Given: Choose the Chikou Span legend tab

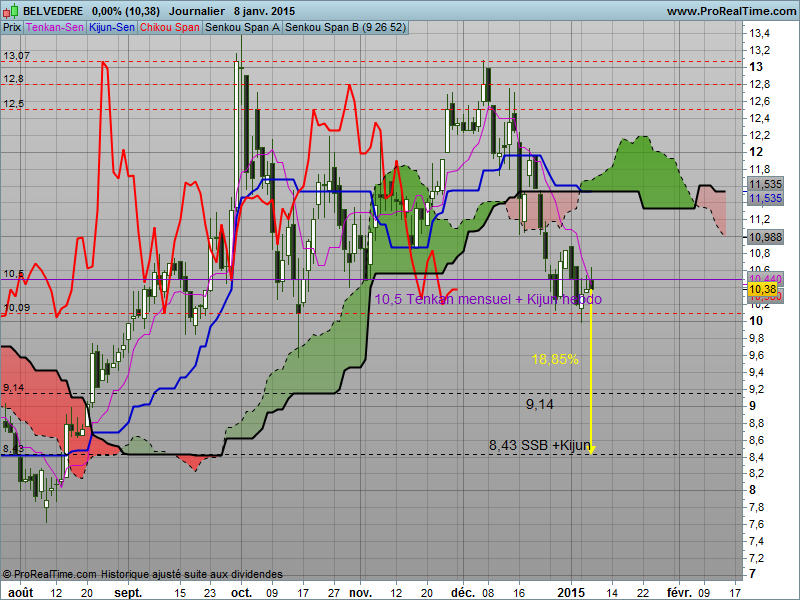Looking at the screenshot, I should point(169,28).
